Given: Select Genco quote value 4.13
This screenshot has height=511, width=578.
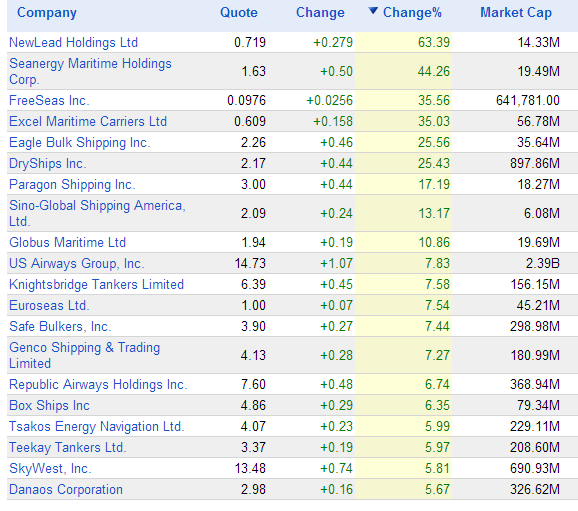Looking at the screenshot, I should (x=253, y=355).
